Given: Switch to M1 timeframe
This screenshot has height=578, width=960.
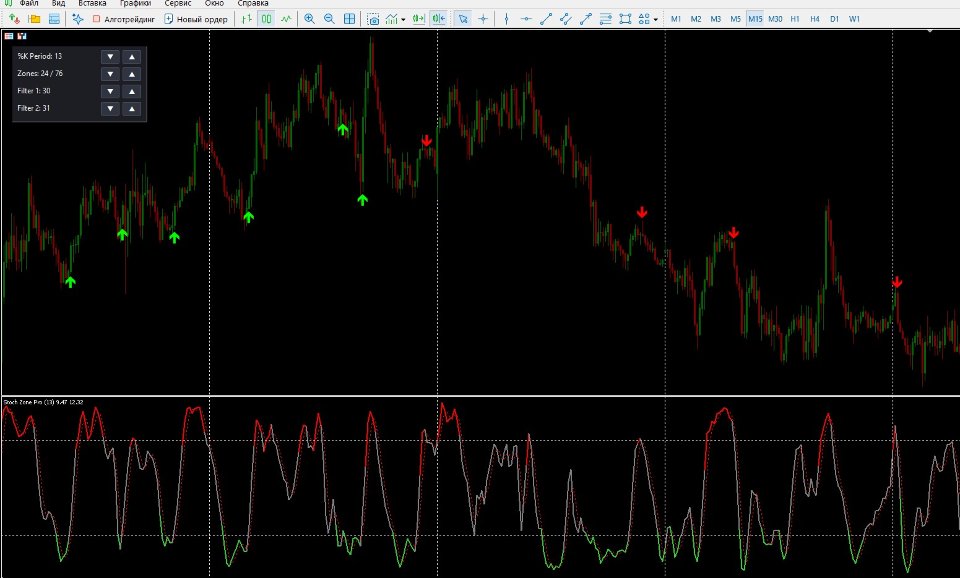Looking at the screenshot, I should tap(676, 19).
